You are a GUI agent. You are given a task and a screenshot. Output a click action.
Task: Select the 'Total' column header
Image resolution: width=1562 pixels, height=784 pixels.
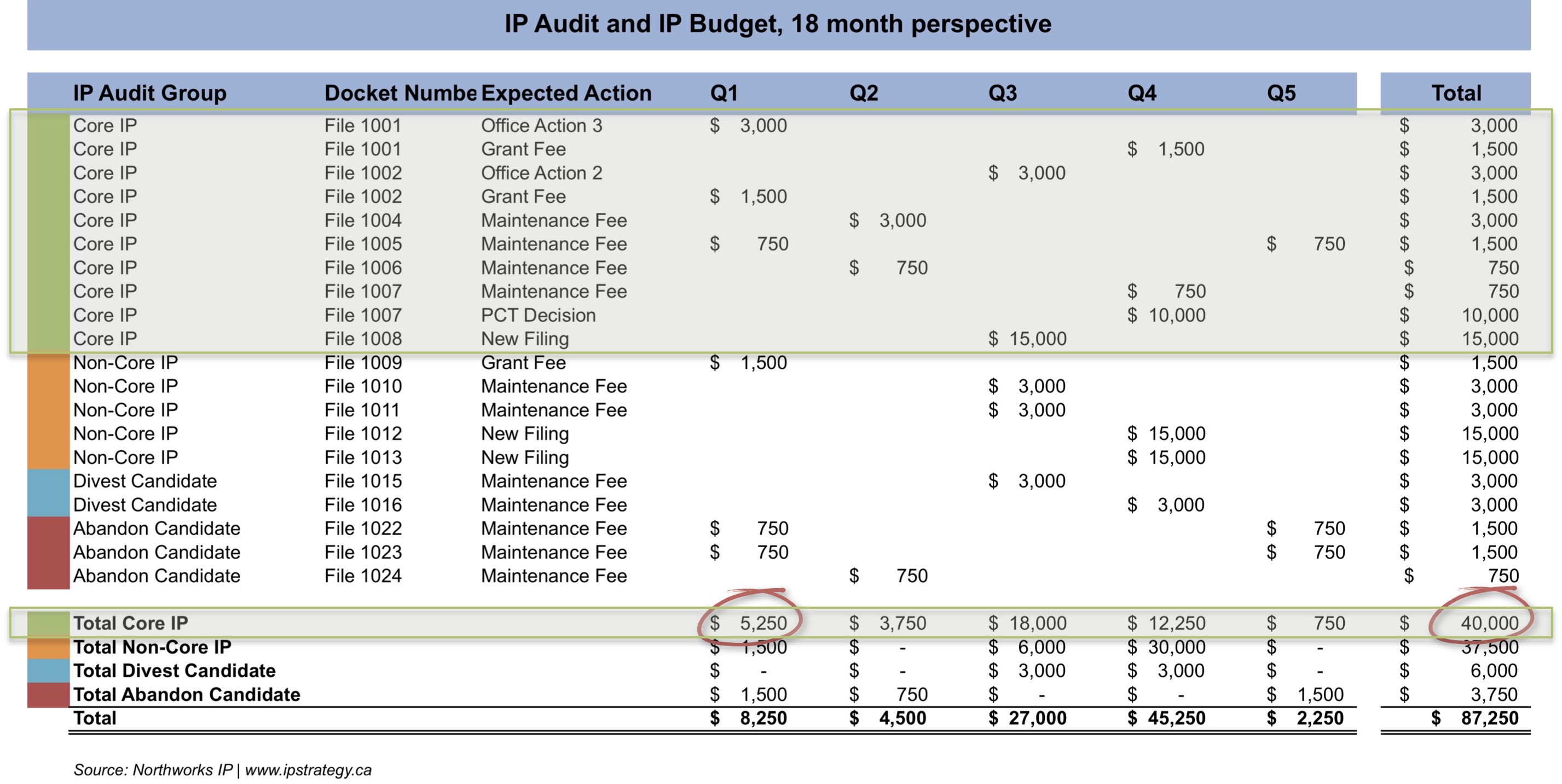(1456, 93)
